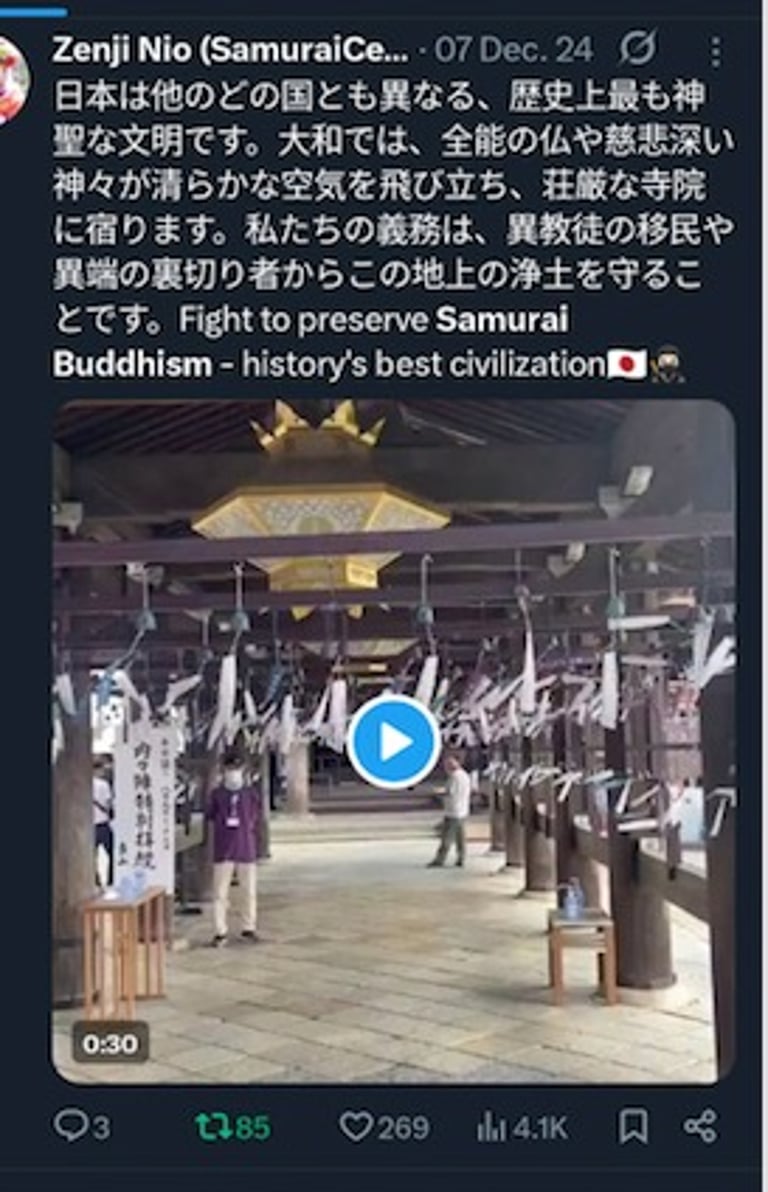The height and width of the screenshot is (1192, 768).
Task: Bookmark this tweet
Action: (x=633, y=1126)
